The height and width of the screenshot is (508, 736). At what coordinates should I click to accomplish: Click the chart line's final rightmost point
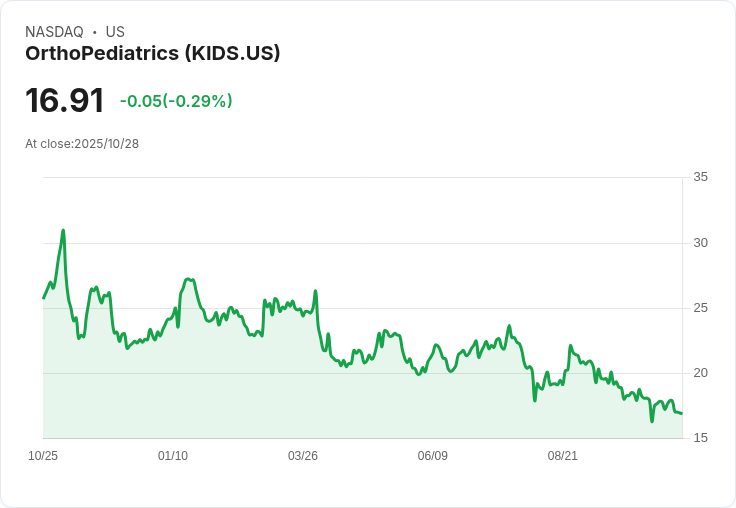[x=682, y=413]
